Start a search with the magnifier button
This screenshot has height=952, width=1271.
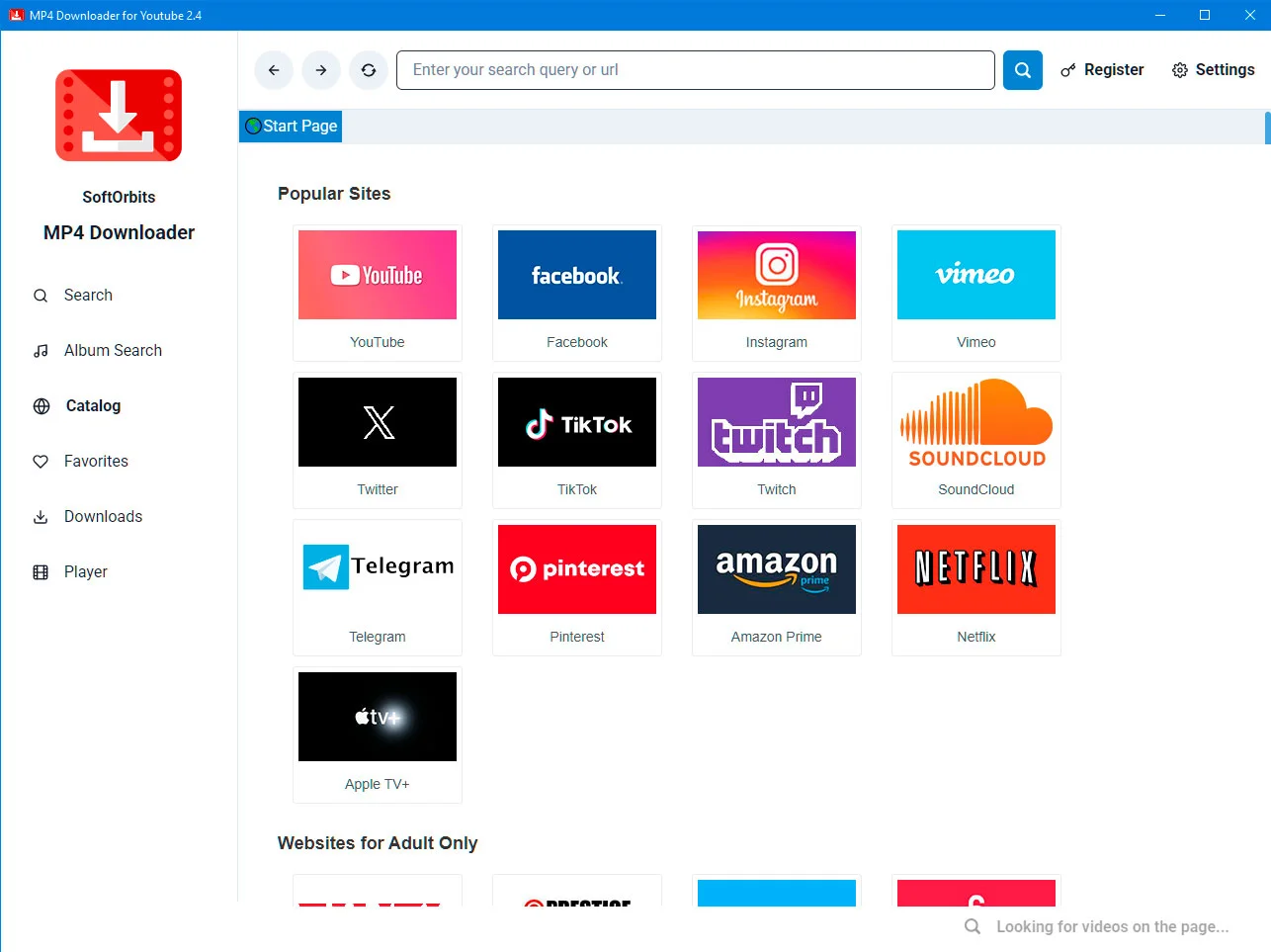tap(1022, 70)
